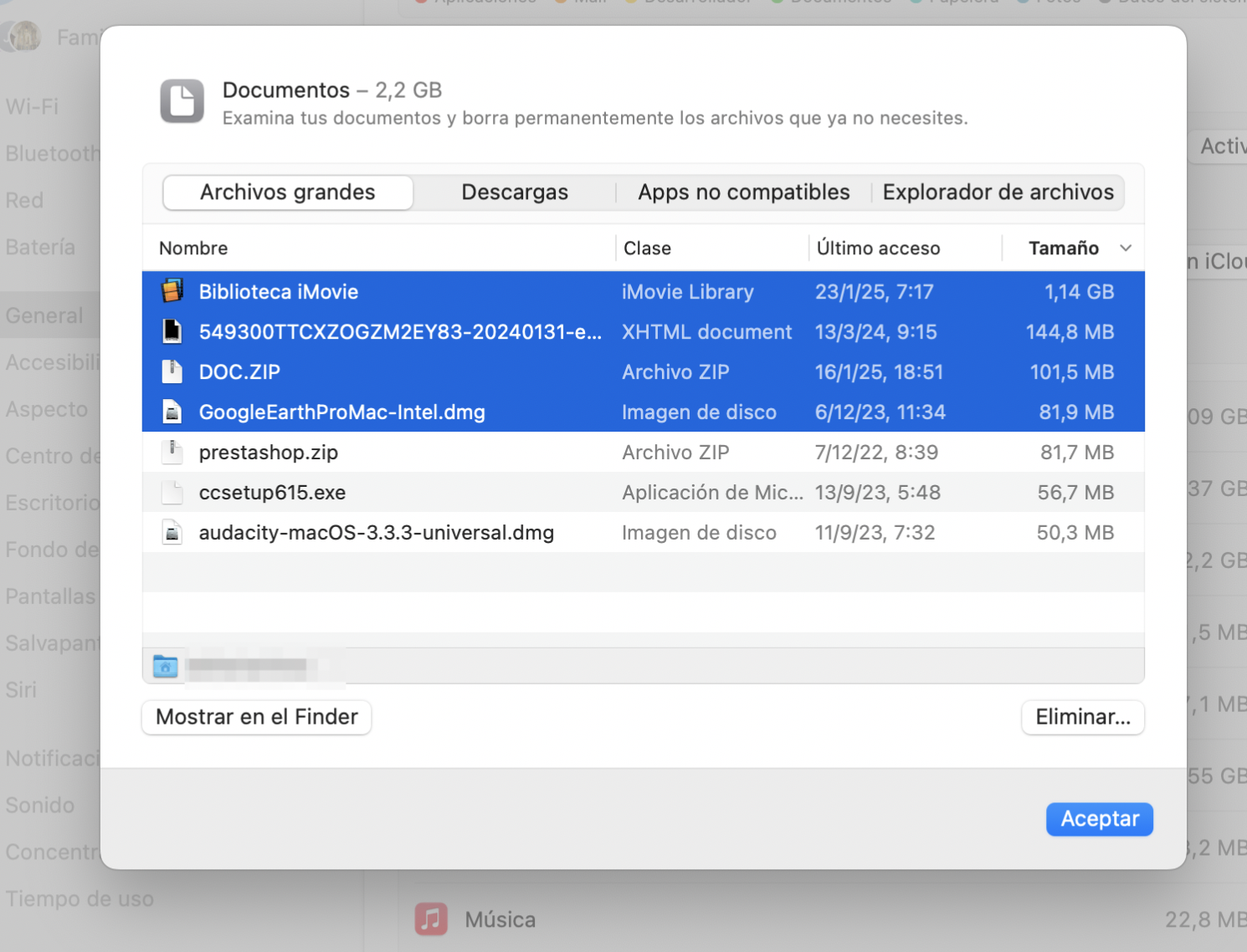Click the folder icon in the path bar
This screenshot has width=1247, height=952.
click(x=165, y=666)
